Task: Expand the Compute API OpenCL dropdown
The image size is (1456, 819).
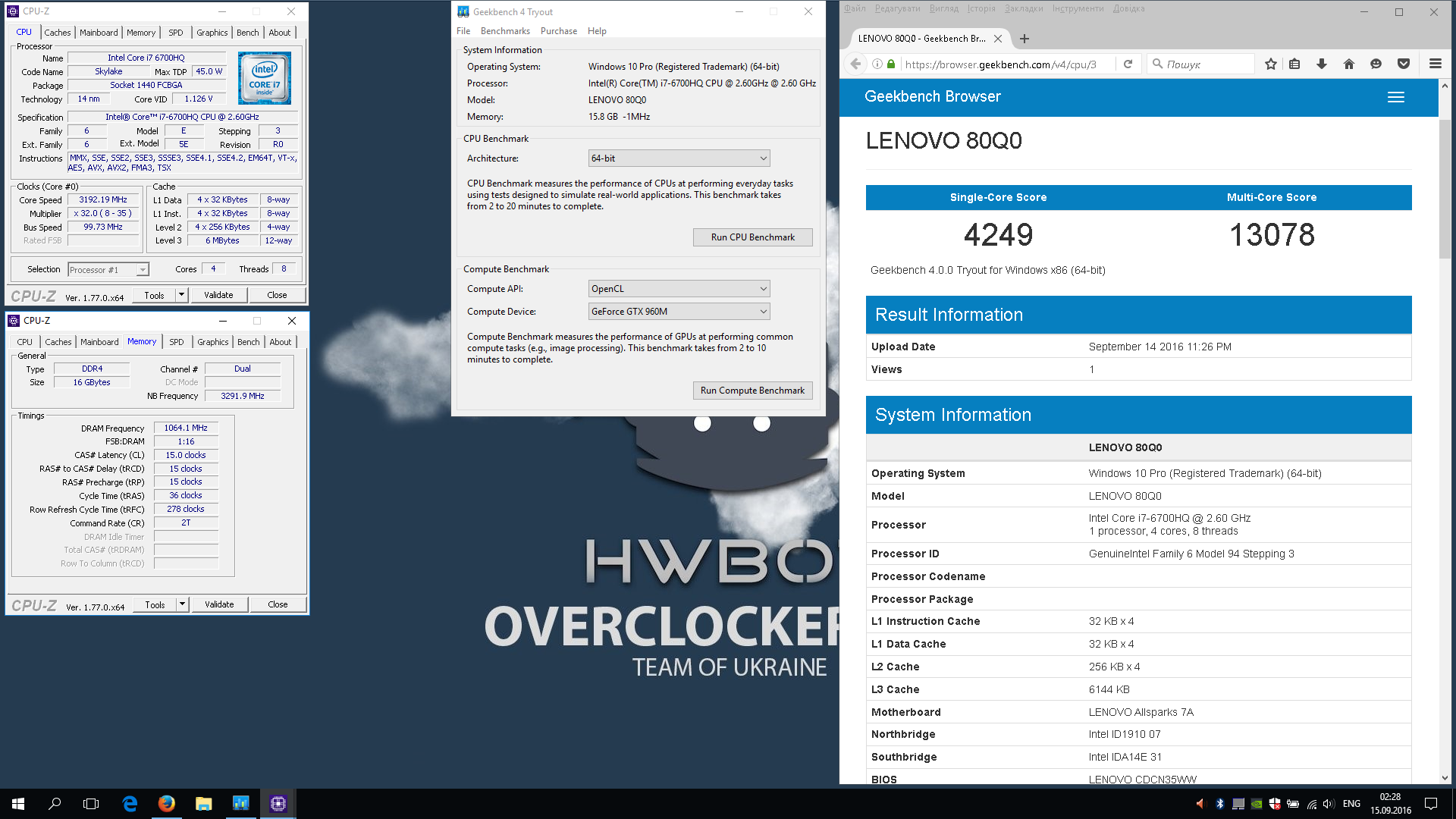Action: (x=679, y=289)
